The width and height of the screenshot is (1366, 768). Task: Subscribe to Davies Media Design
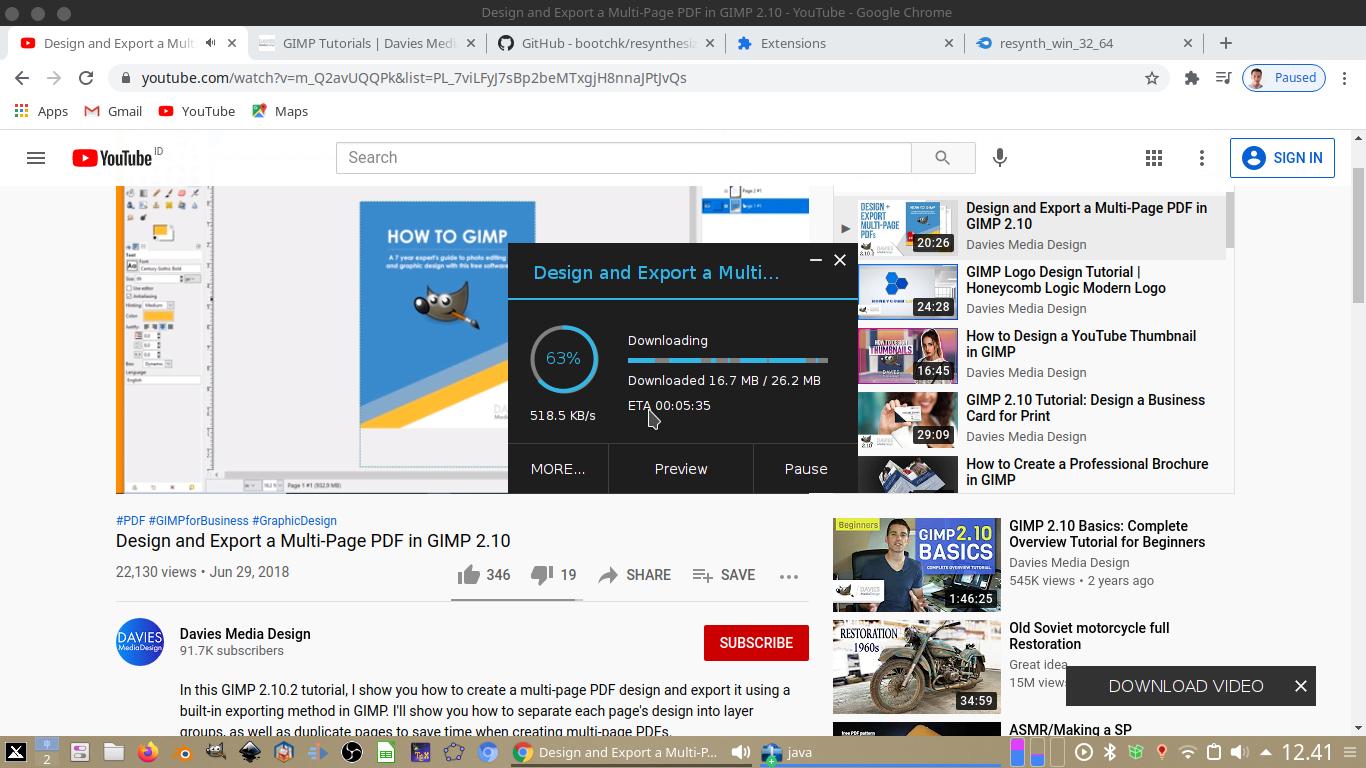(756, 643)
